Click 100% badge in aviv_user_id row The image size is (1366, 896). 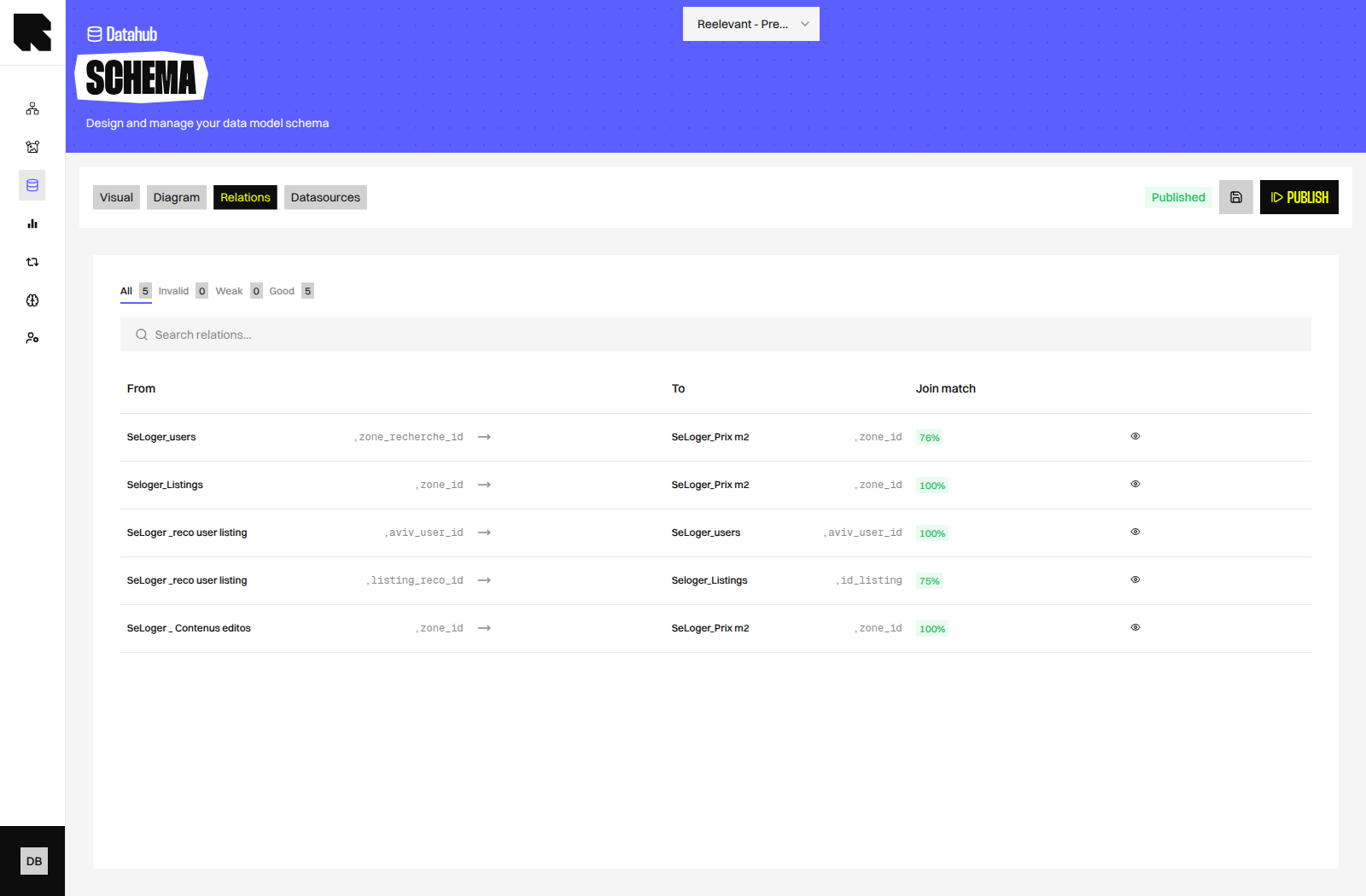click(932, 533)
